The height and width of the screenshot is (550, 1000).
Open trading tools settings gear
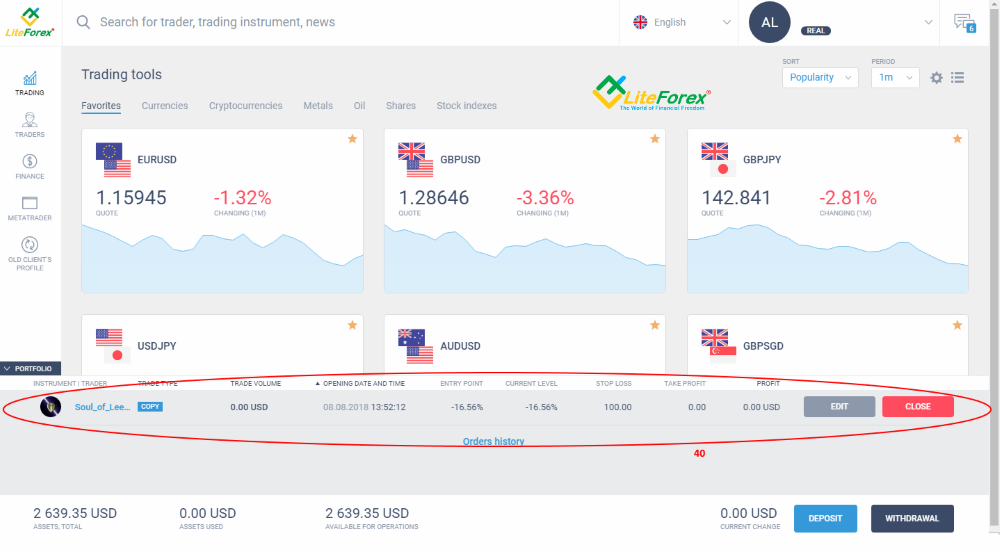coord(936,78)
